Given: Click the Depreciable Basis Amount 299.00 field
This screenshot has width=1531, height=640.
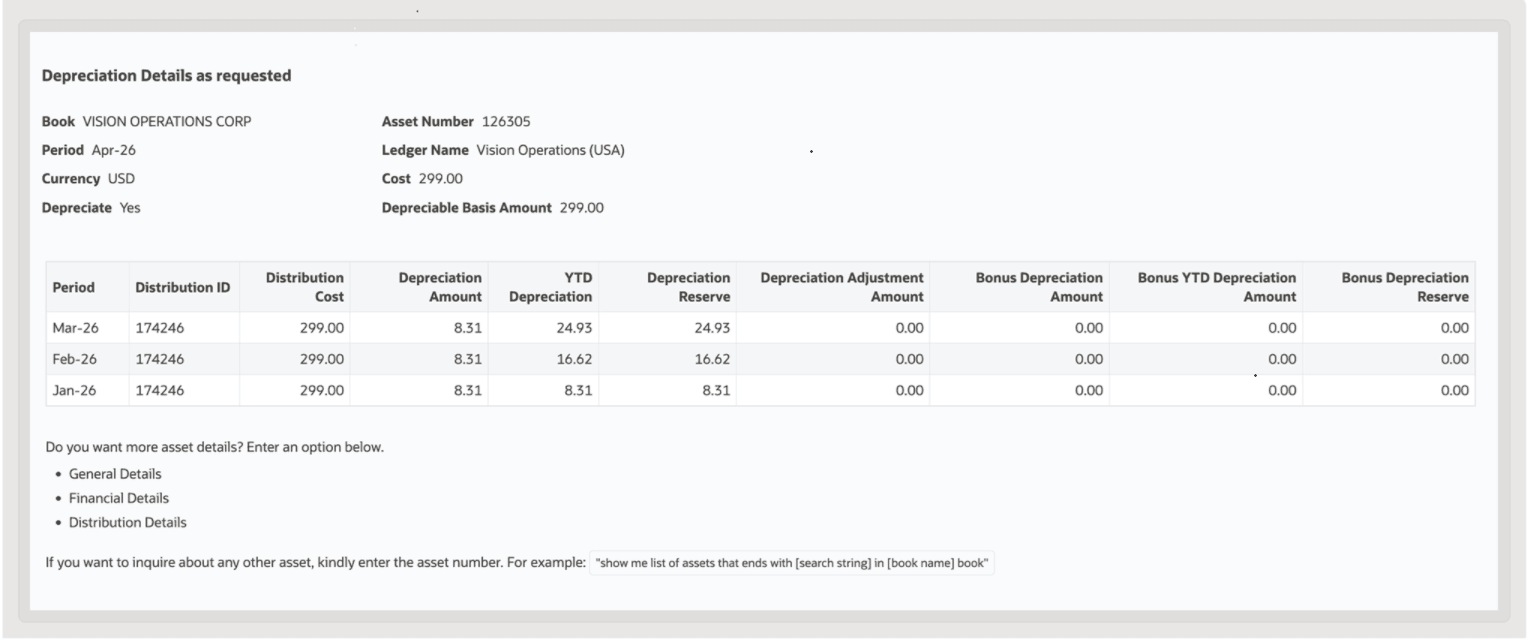Looking at the screenshot, I should 493,207.
